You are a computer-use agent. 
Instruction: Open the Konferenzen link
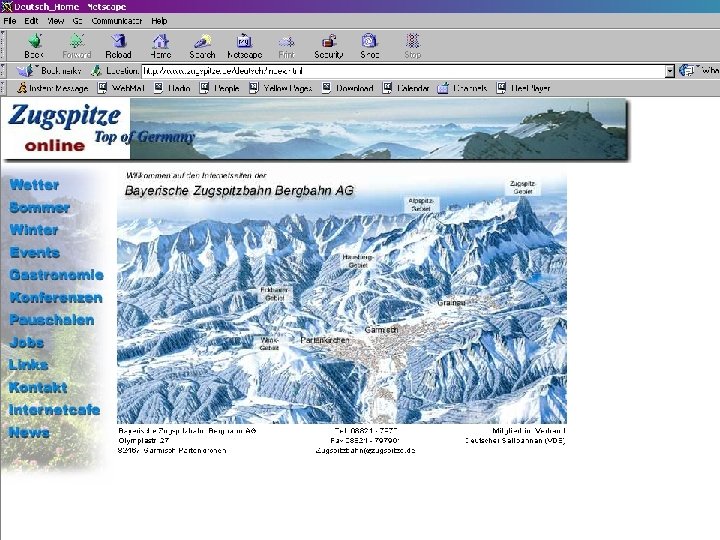[x=56, y=298]
